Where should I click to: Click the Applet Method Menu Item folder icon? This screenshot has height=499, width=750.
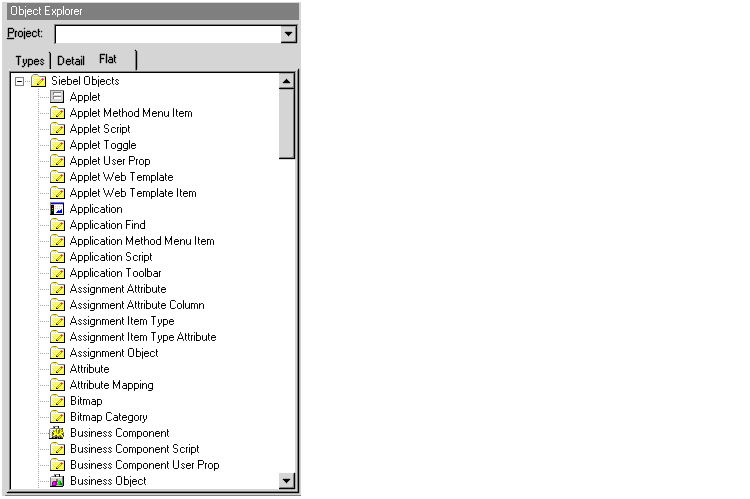tap(57, 113)
